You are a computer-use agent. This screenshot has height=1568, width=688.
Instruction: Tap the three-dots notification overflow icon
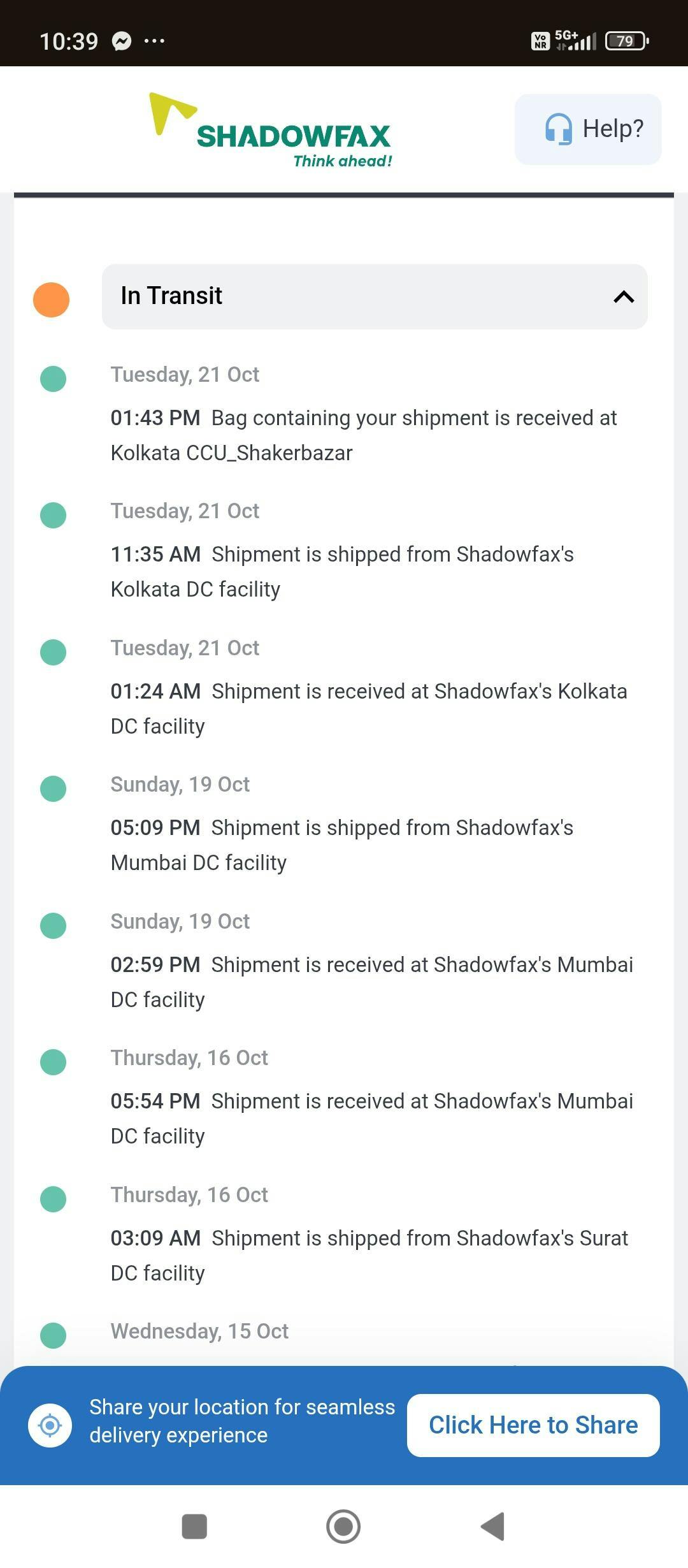click(x=154, y=41)
